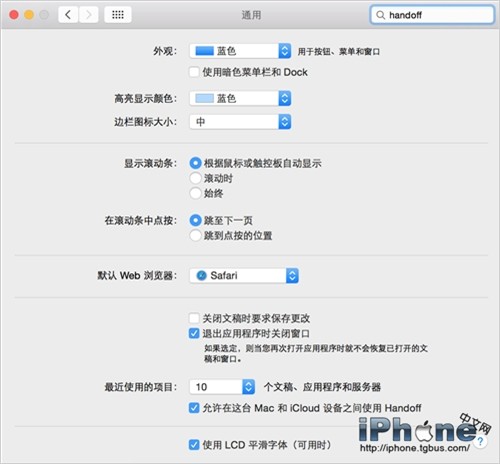Click the 显示滚动条 label

[150, 163]
